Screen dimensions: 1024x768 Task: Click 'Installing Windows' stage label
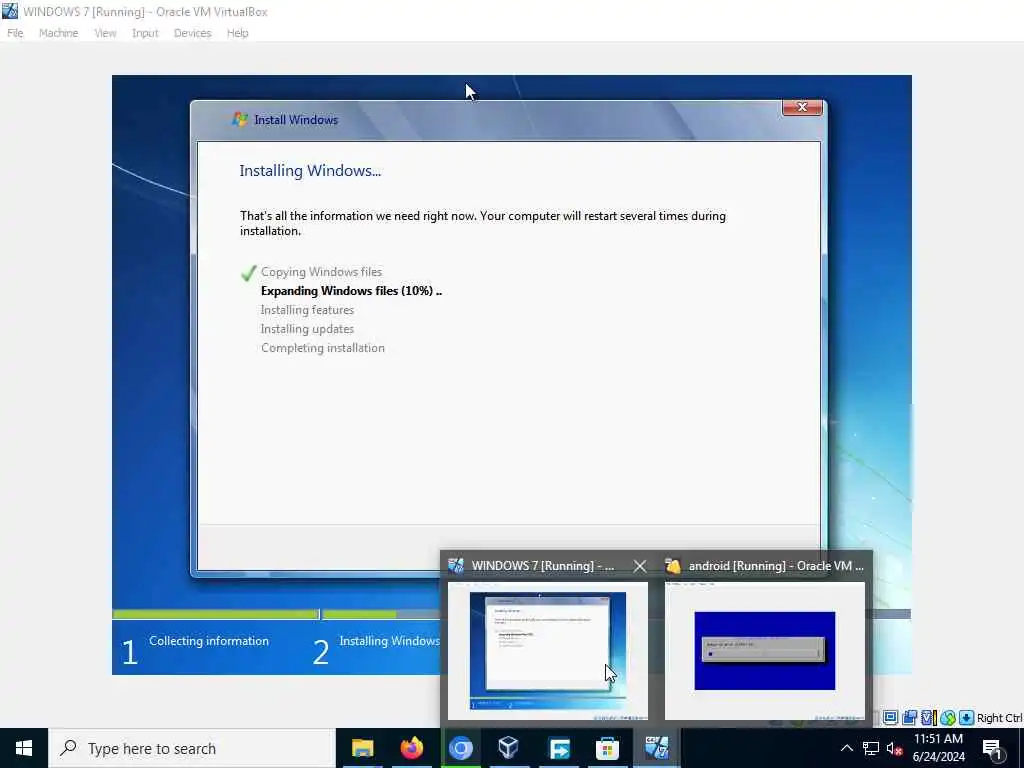pos(389,641)
